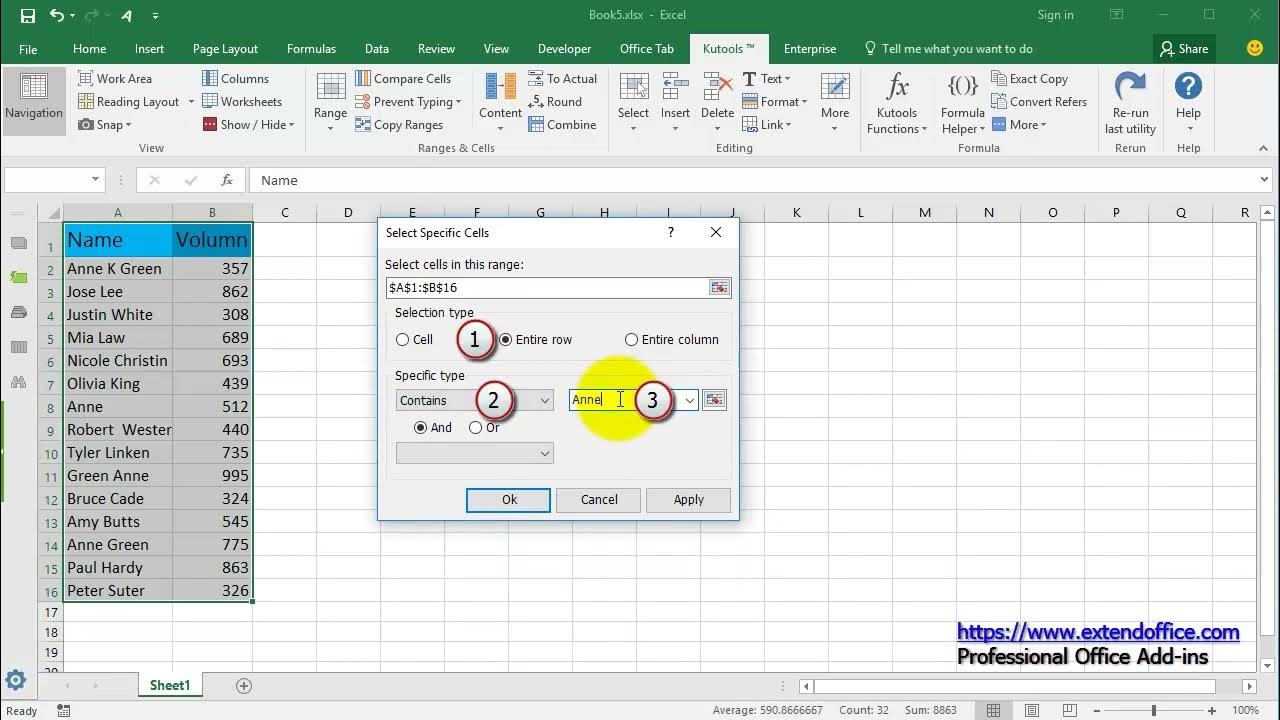Screen dimensions: 1280x720
Task: Switch to the Formulas tab
Action: click(311, 48)
